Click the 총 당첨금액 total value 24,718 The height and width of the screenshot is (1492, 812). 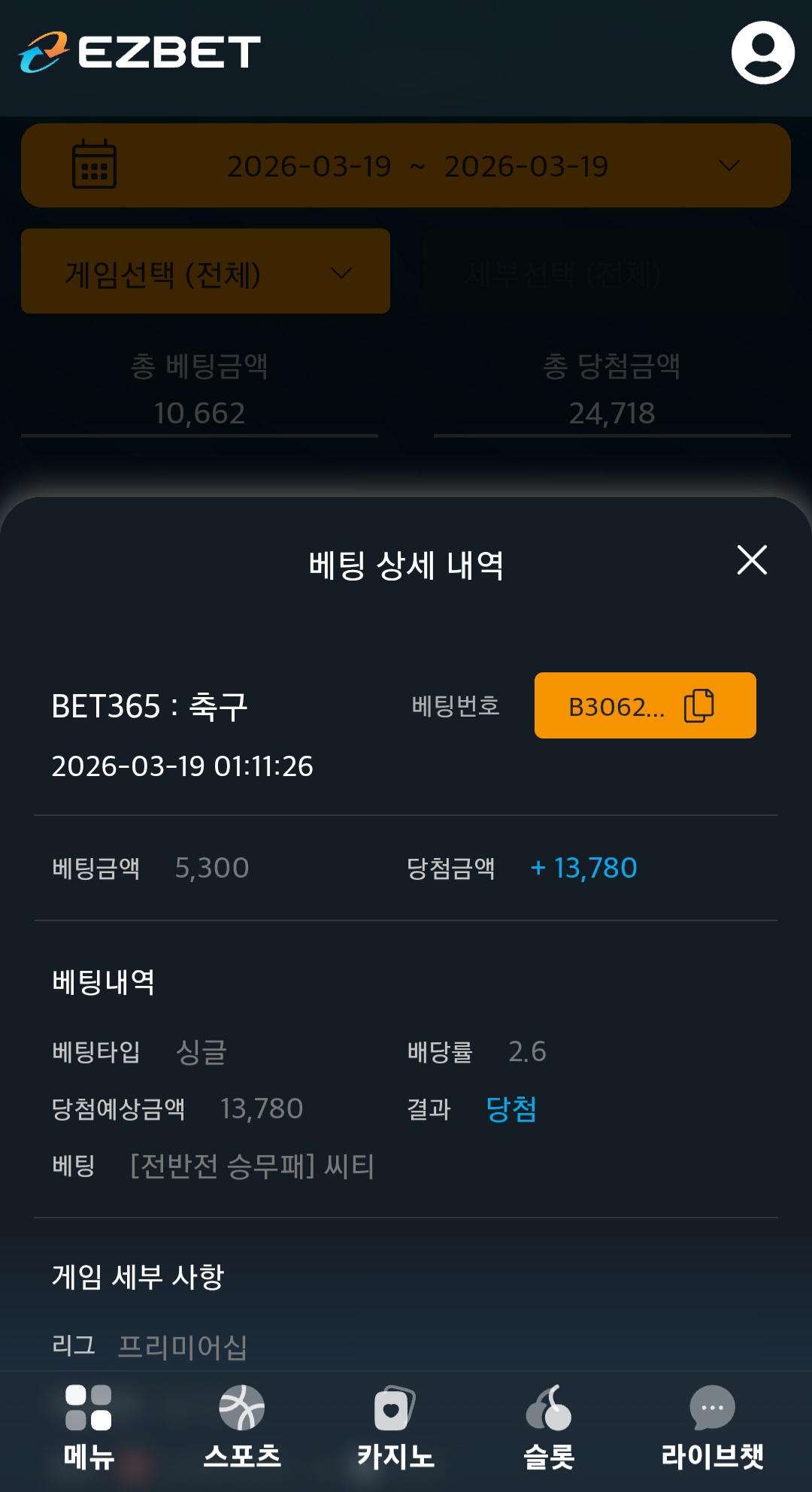612,413
